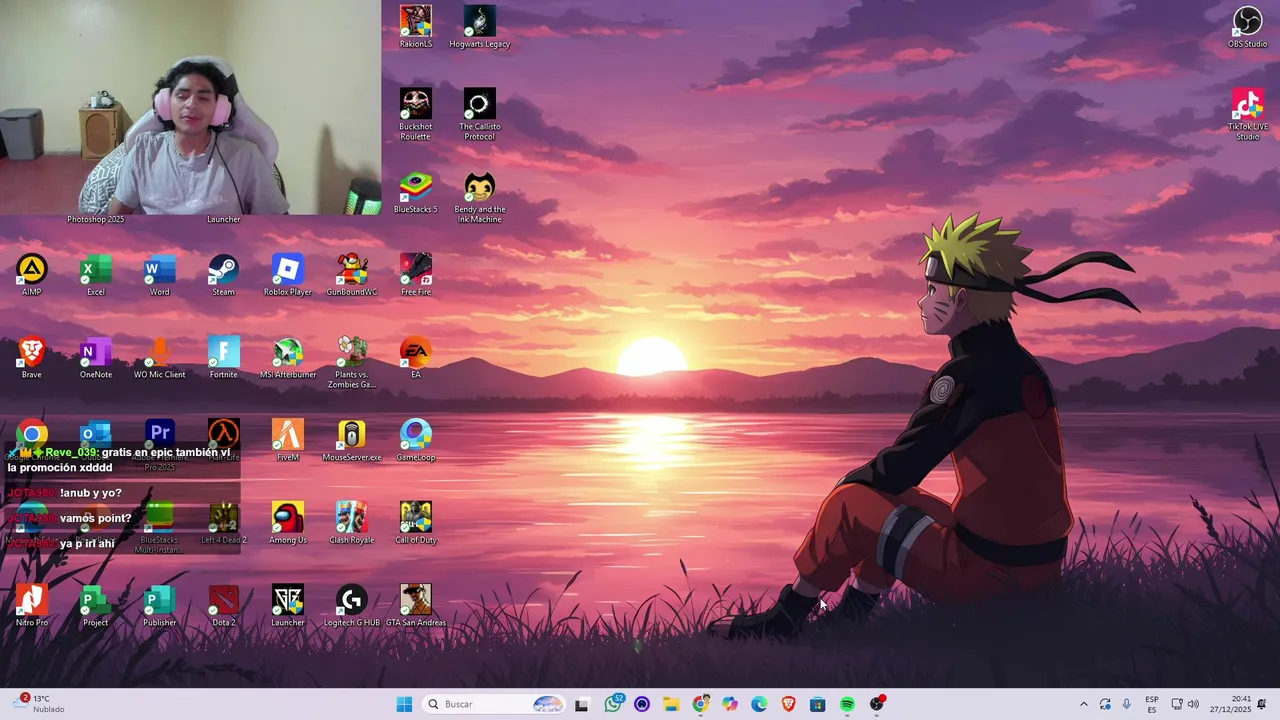The image size is (1280, 720).
Task: Select the Logitech G HUB icon
Action: tap(352, 607)
